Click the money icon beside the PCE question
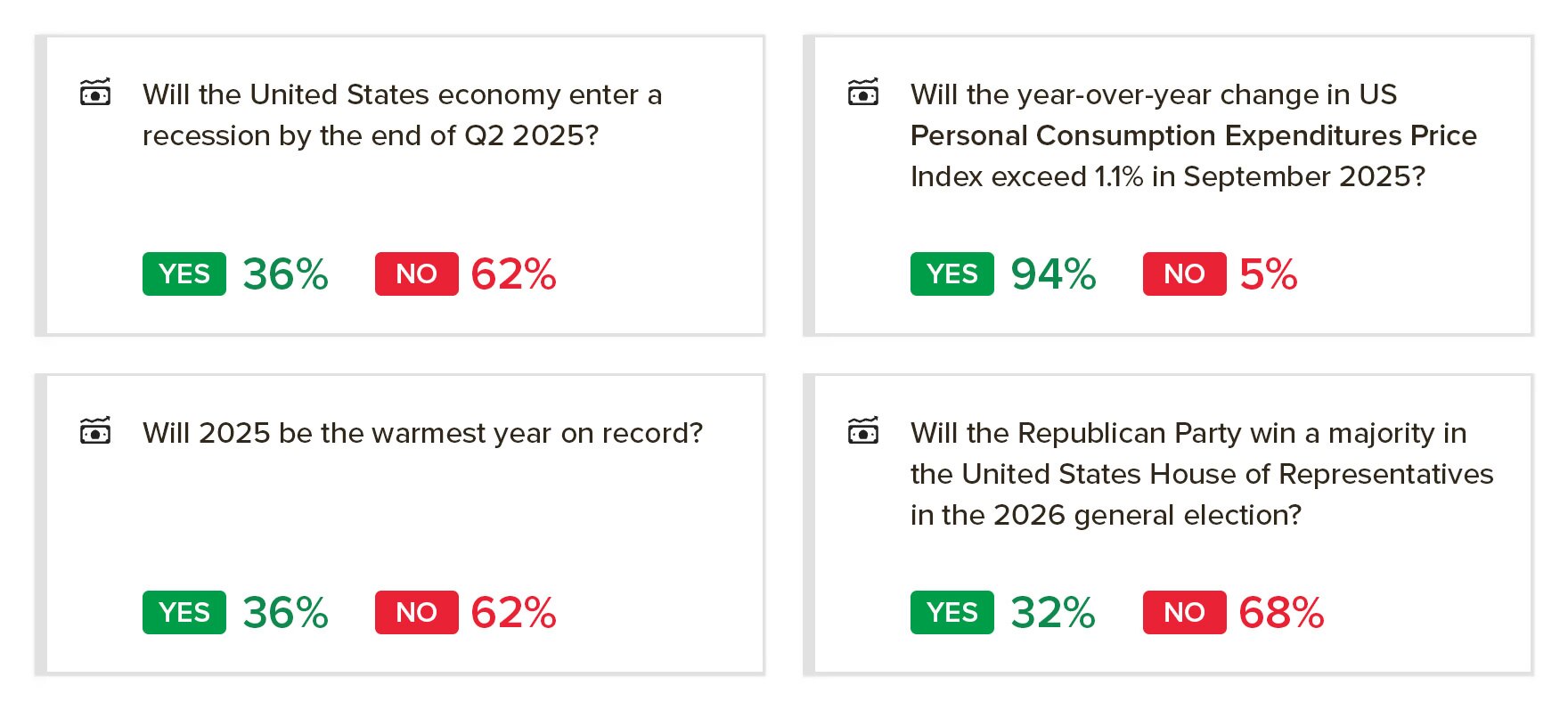1568x710 pixels. click(862, 92)
